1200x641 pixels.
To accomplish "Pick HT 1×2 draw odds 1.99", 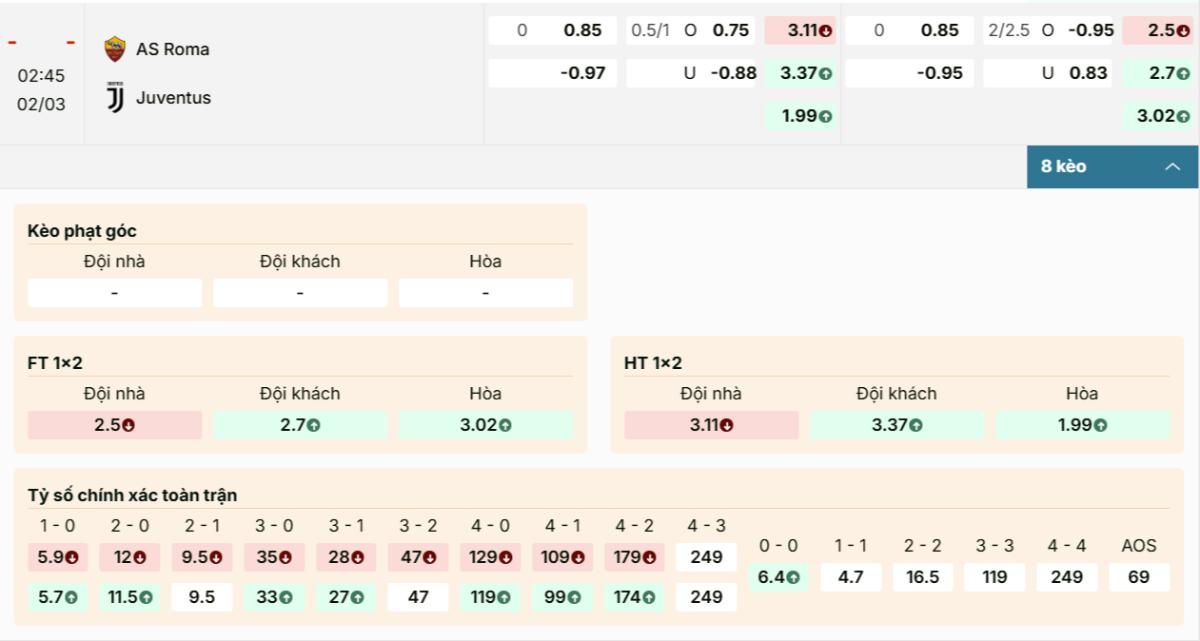I will (x=1082, y=425).
